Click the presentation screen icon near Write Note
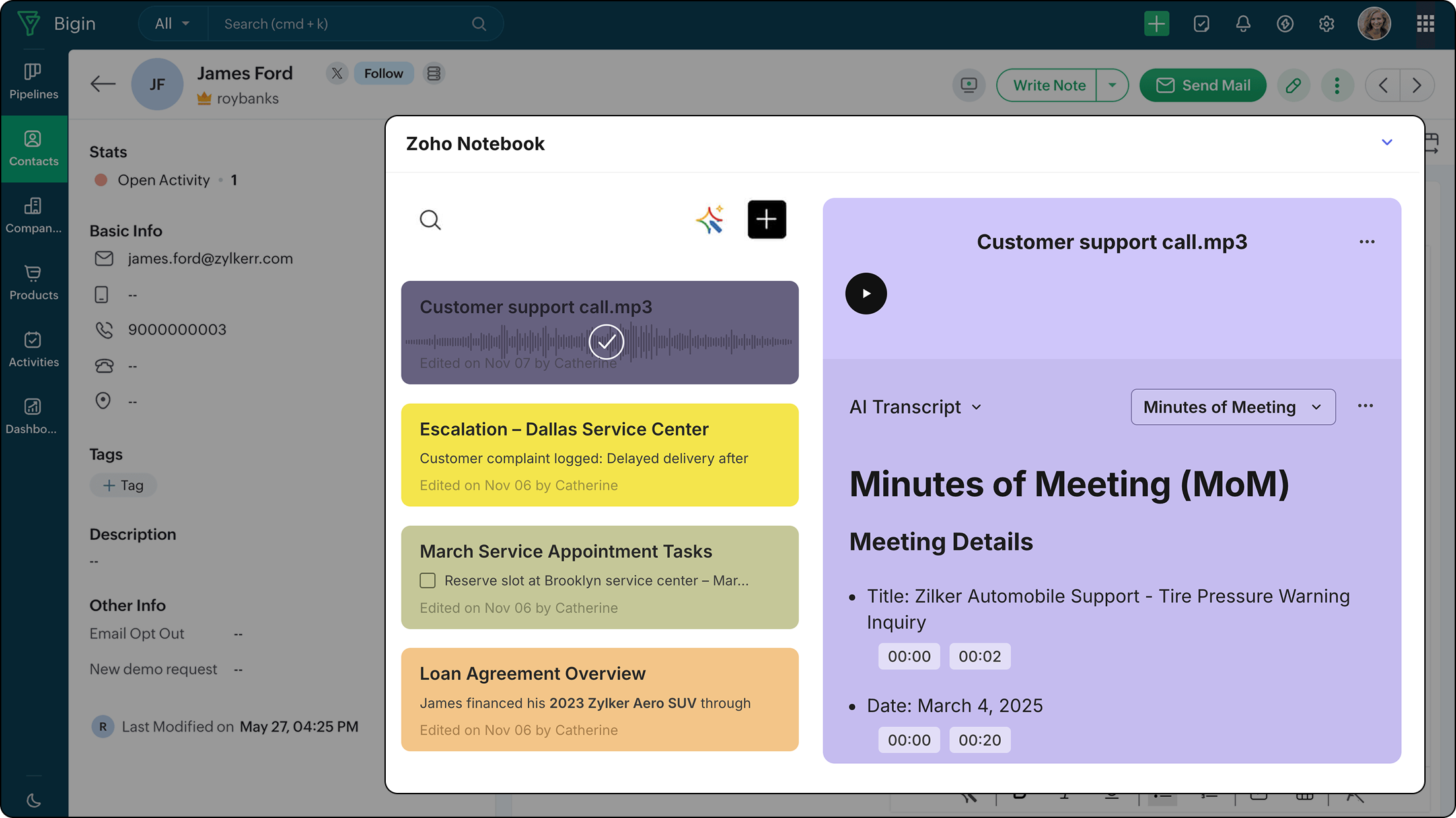Screen dimensions: 1456x818 click(969, 85)
